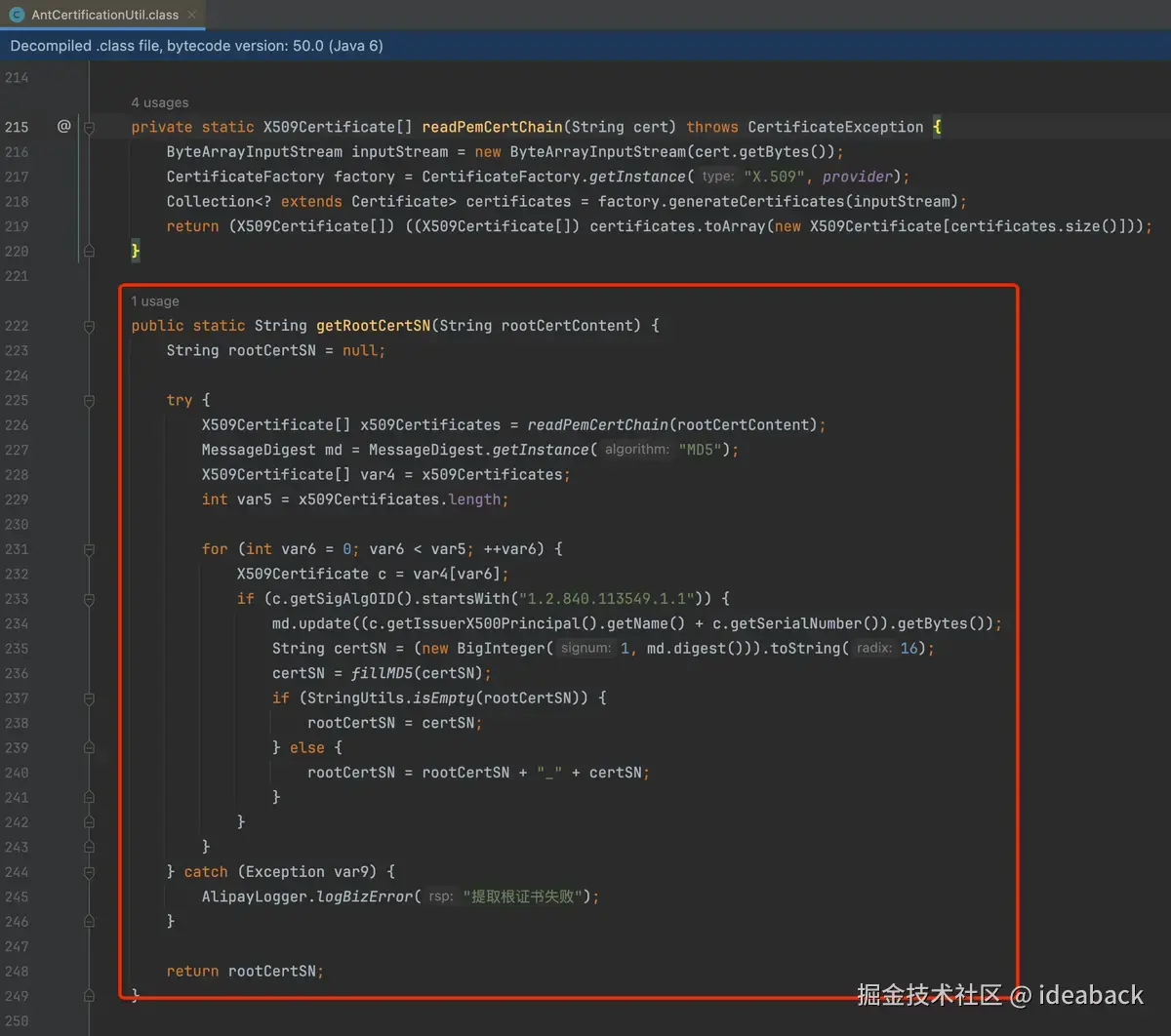1171x1036 pixels.
Task: Click the 'null' literal on line 223
Action: pyautogui.click(x=360, y=350)
